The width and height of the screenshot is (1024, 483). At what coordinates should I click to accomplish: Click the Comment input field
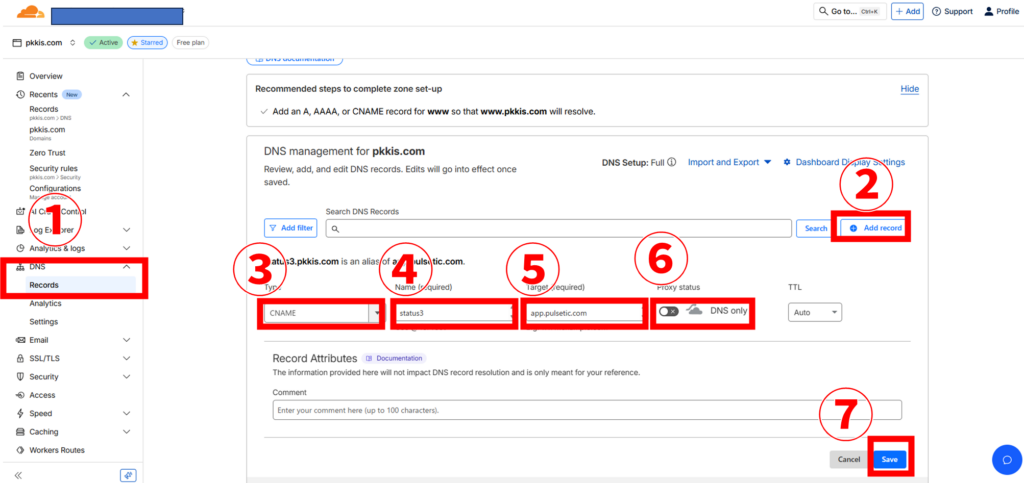(587, 410)
